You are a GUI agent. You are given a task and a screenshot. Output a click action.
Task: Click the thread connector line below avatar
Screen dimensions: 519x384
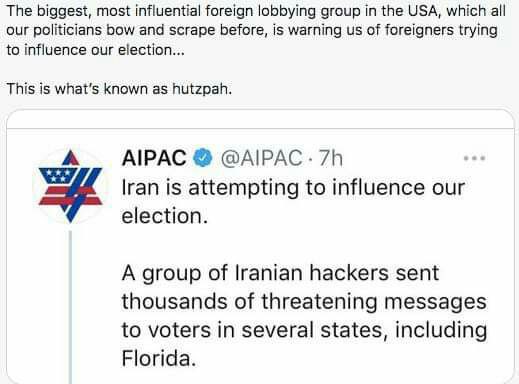[70, 307]
